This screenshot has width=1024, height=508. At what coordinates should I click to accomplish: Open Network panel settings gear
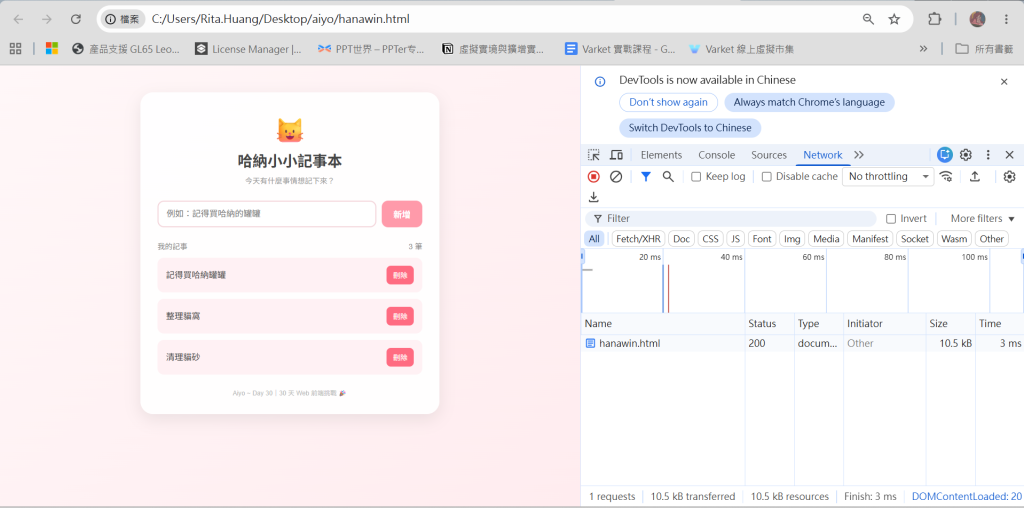(x=1009, y=176)
